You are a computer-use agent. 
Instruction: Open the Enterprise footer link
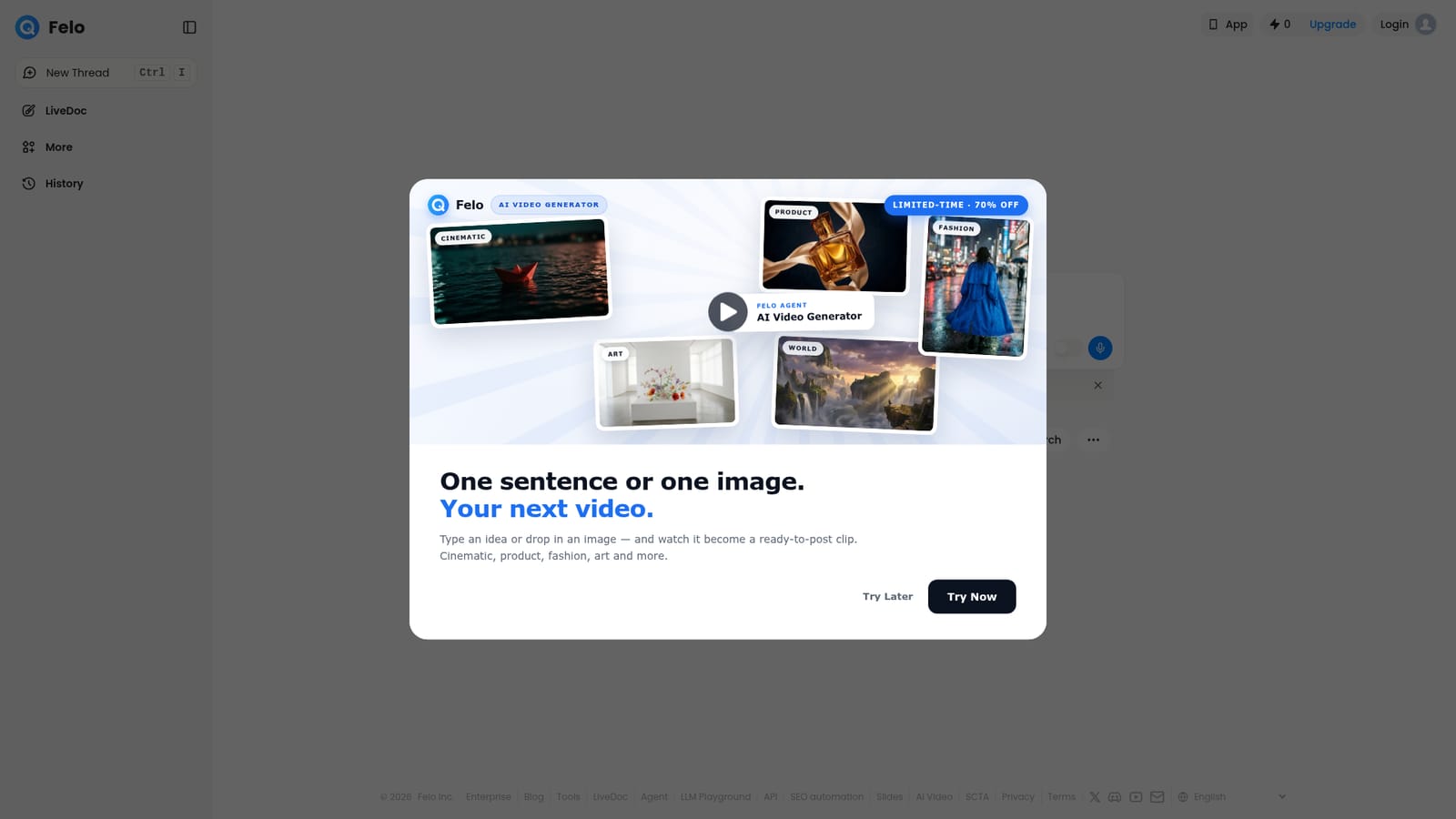click(x=489, y=797)
